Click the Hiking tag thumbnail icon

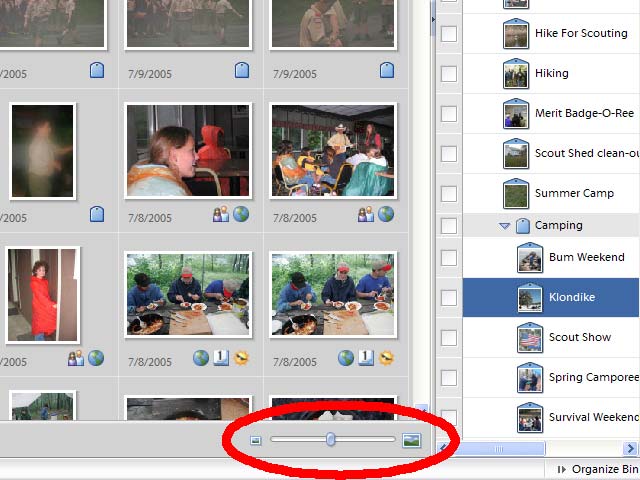coord(516,73)
